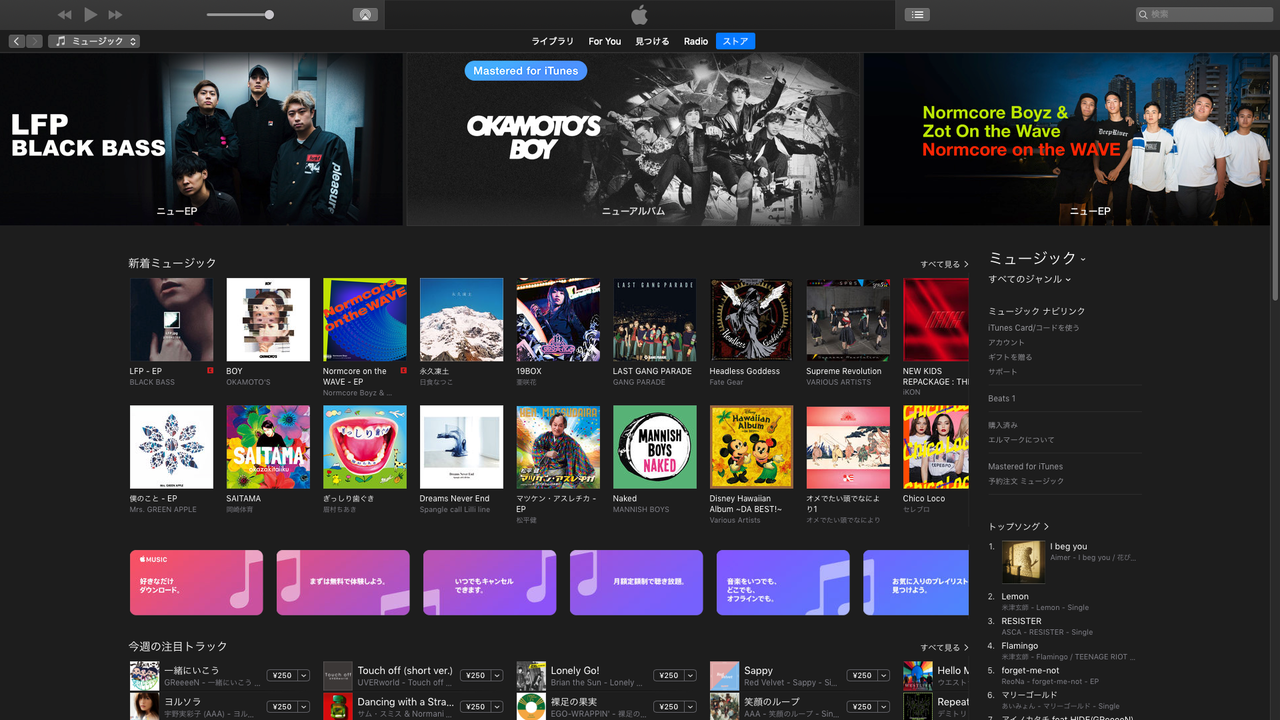Open the AirPlay output menu
Screen dimensions: 1280x720
365,15
